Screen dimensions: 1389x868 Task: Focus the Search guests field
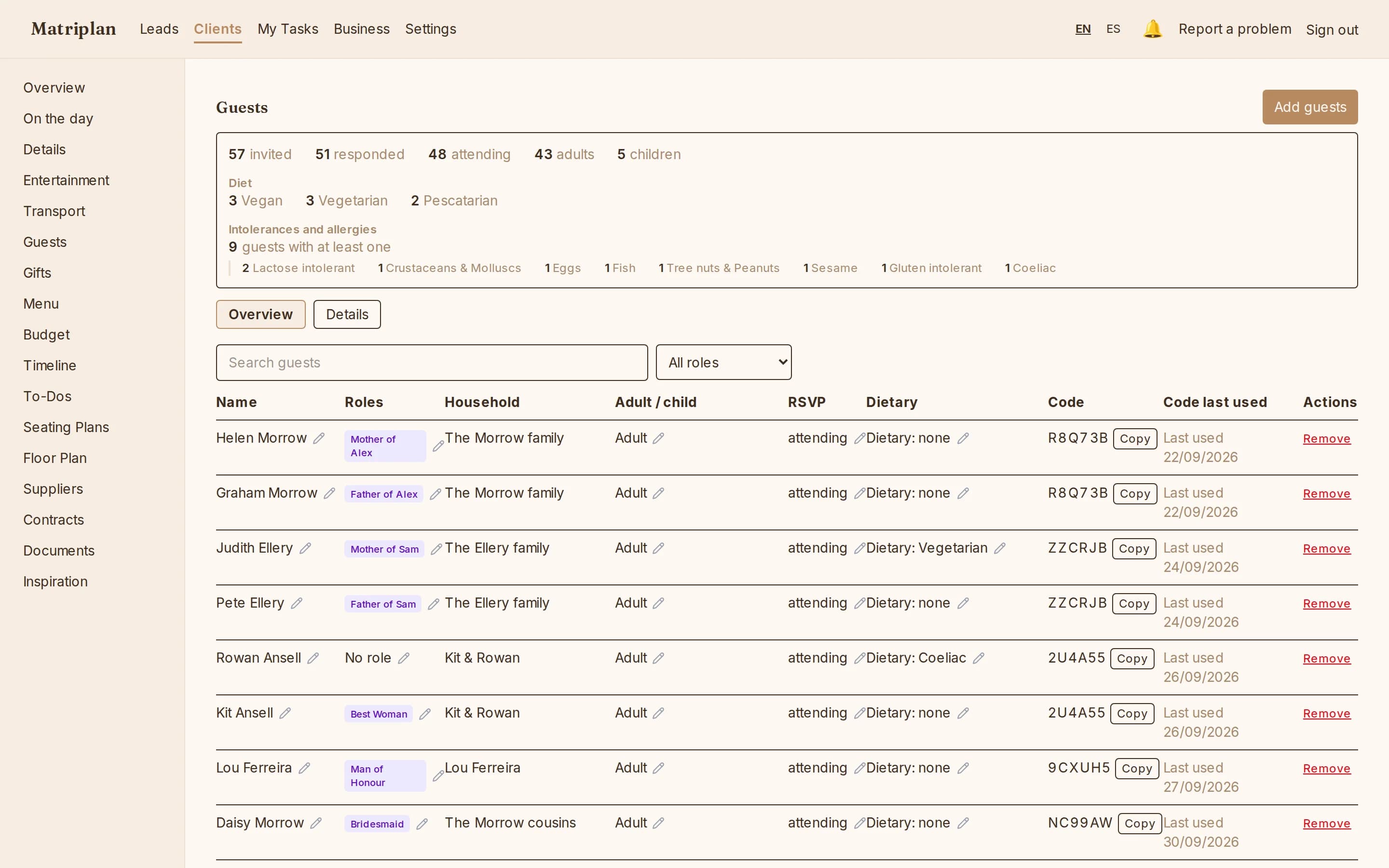tap(432, 362)
